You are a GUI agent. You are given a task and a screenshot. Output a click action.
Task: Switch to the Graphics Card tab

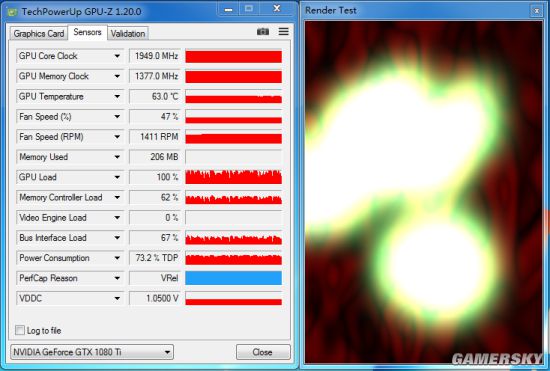(x=39, y=34)
